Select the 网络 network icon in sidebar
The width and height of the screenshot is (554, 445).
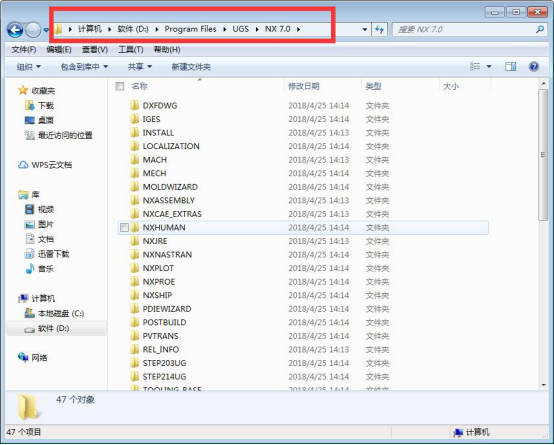pyautogui.click(x=23, y=357)
